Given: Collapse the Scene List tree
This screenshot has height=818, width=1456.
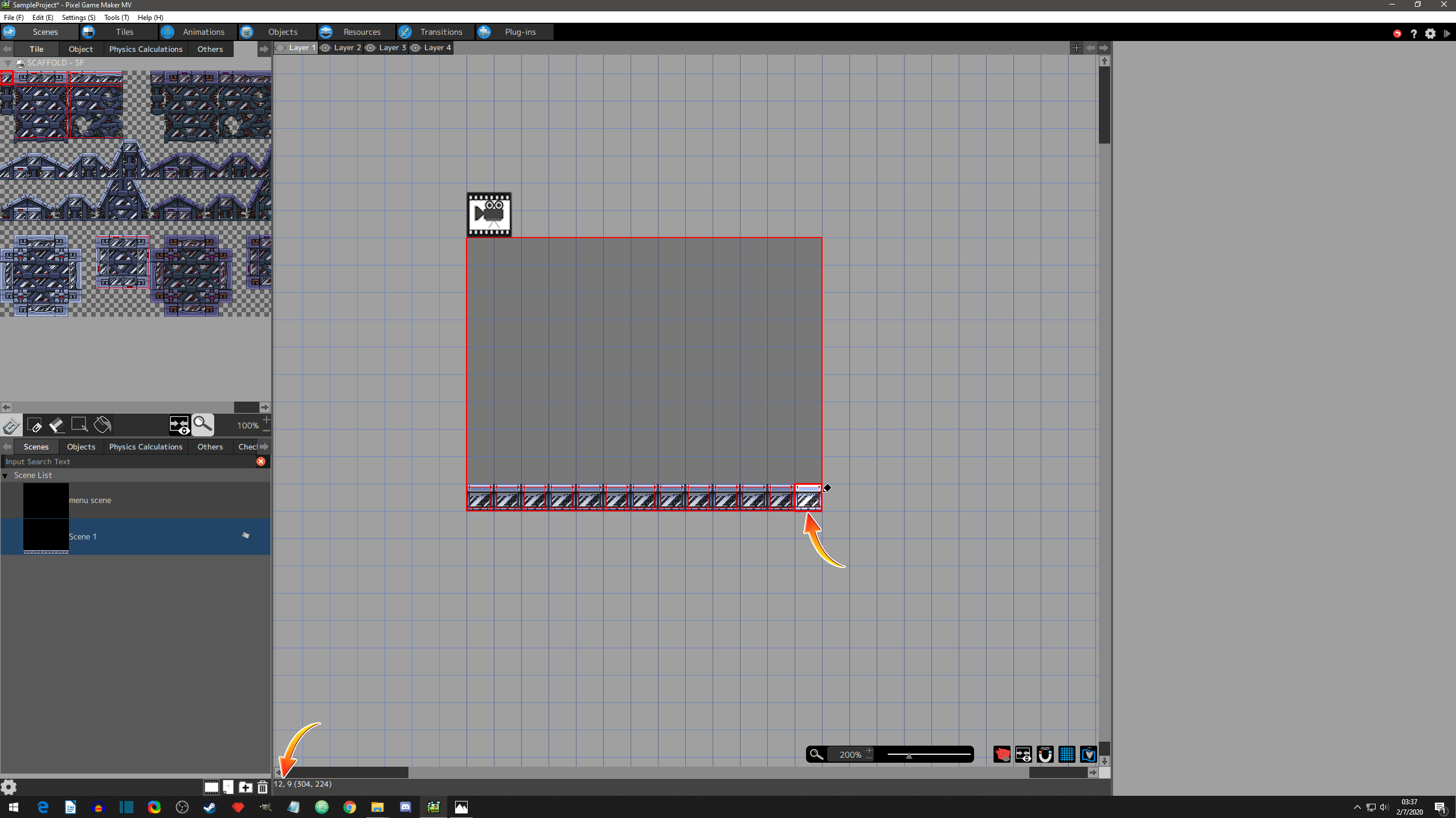Looking at the screenshot, I should [6, 475].
